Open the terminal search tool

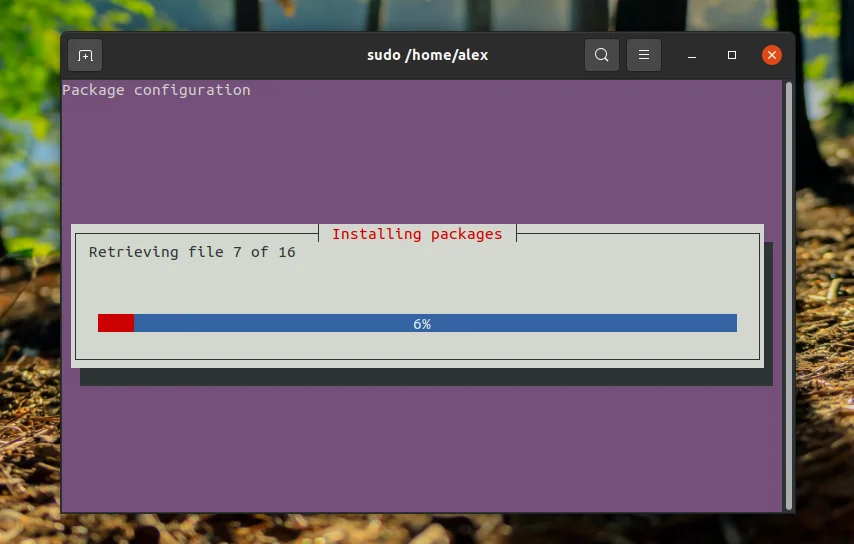[x=601, y=55]
